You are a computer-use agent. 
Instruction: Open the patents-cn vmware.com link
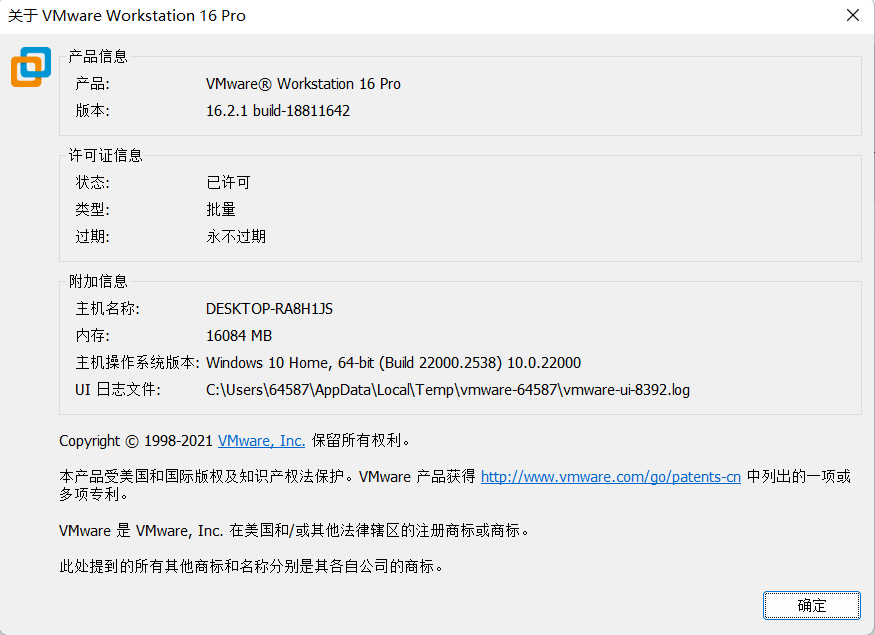610,477
